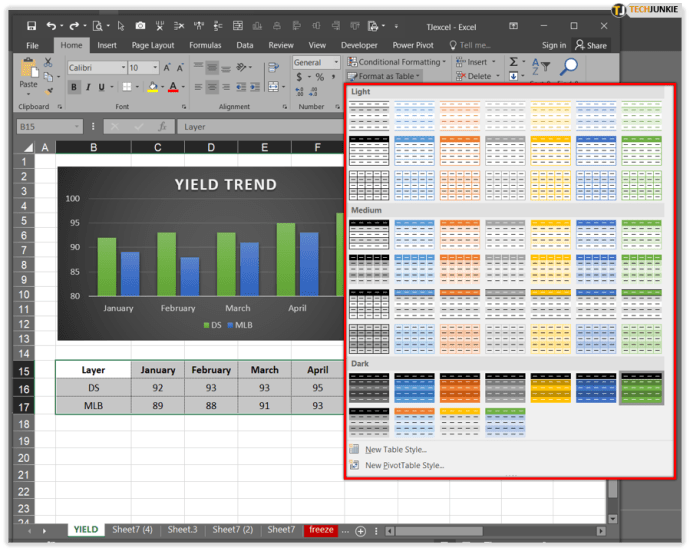Screen dimensions: 690x551
Task: Click the formula bar containing Layer
Action: click(x=262, y=127)
